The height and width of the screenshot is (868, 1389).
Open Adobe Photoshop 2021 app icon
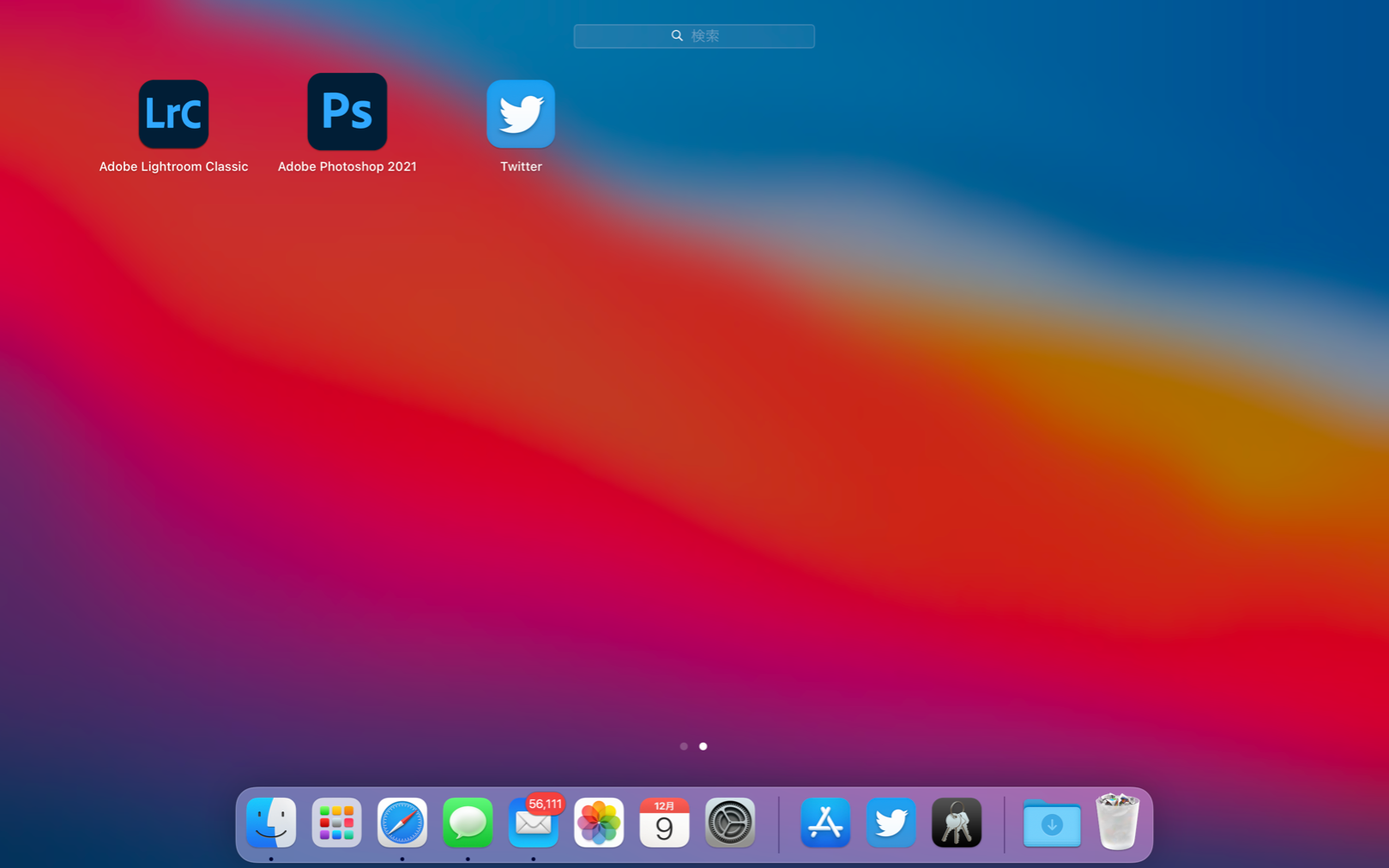(x=347, y=112)
